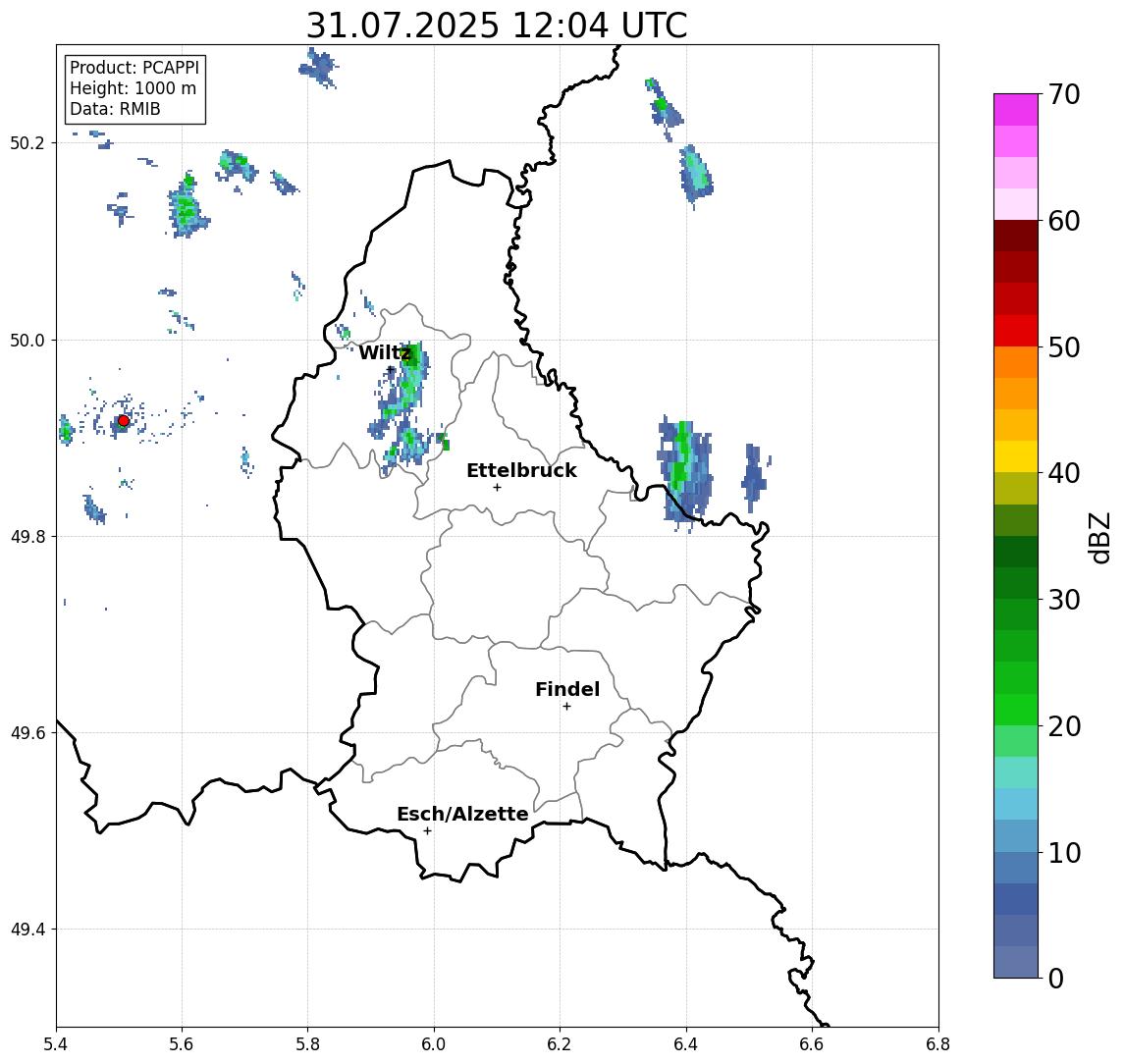
Task: Click the 'Height: 1000 m' legend text
Action: coord(133,88)
